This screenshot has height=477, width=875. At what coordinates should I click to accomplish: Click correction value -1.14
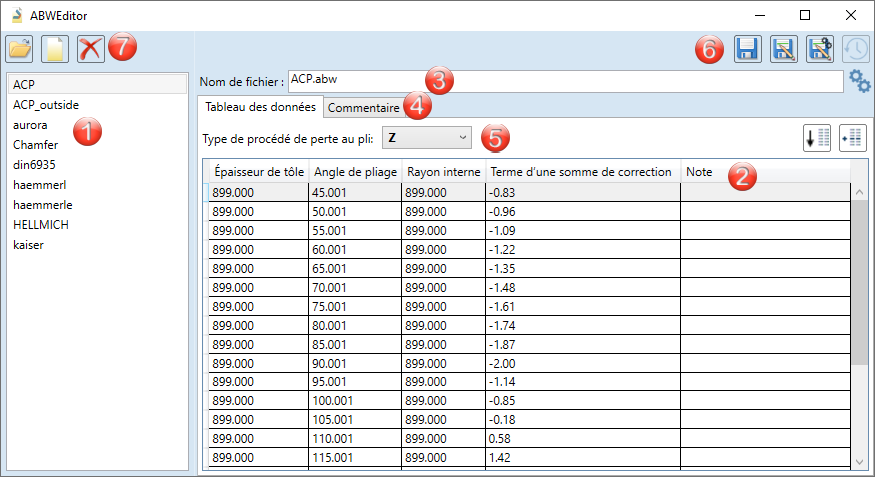pos(583,382)
